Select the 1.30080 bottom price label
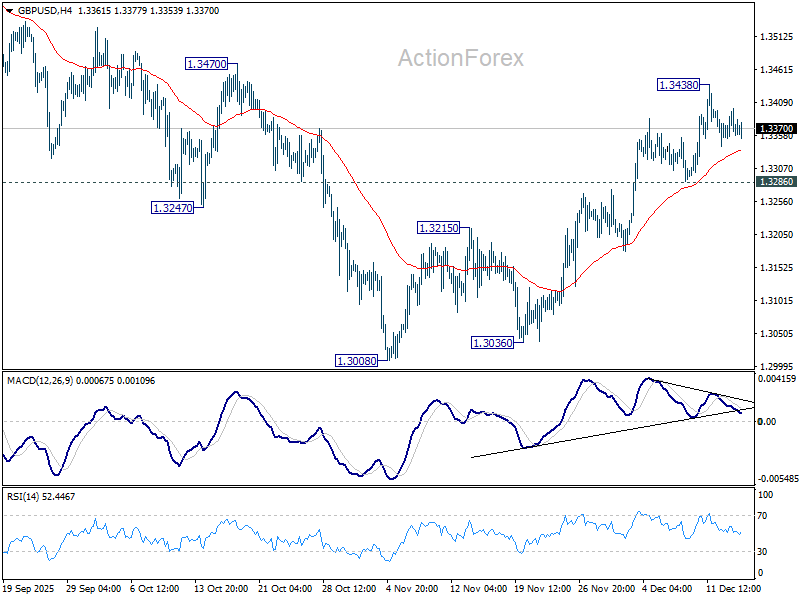 pos(357,360)
